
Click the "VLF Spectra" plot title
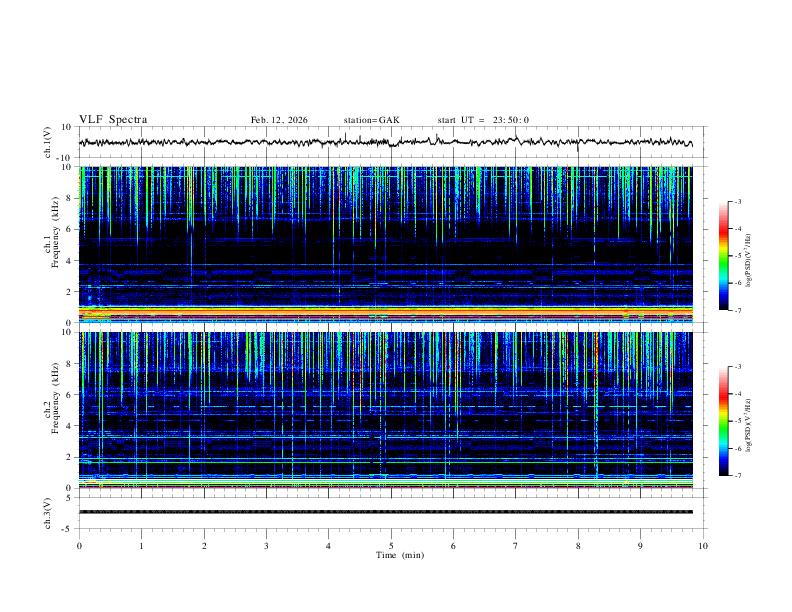point(113,120)
